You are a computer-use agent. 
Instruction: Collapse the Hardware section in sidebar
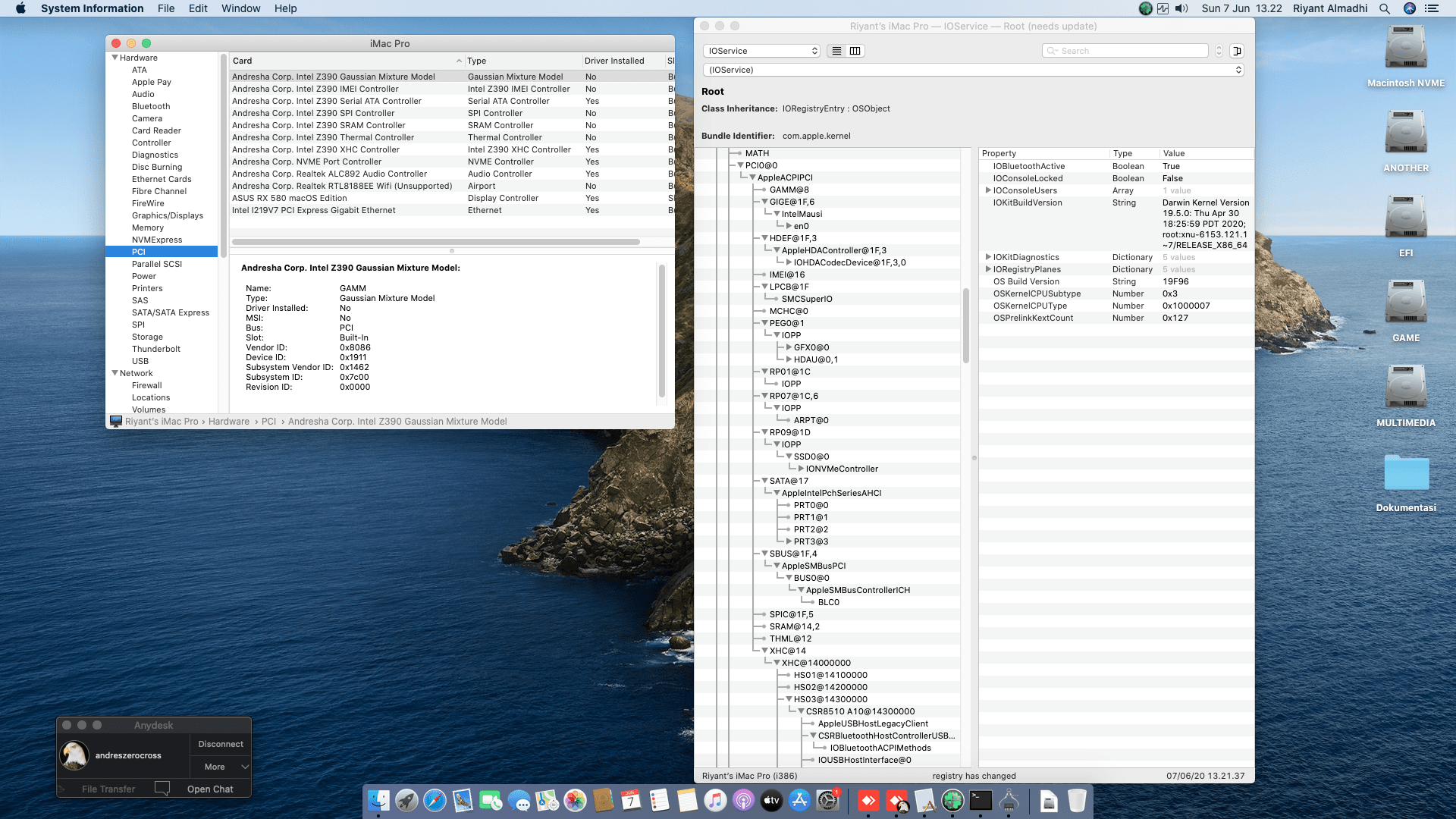pos(115,58)
